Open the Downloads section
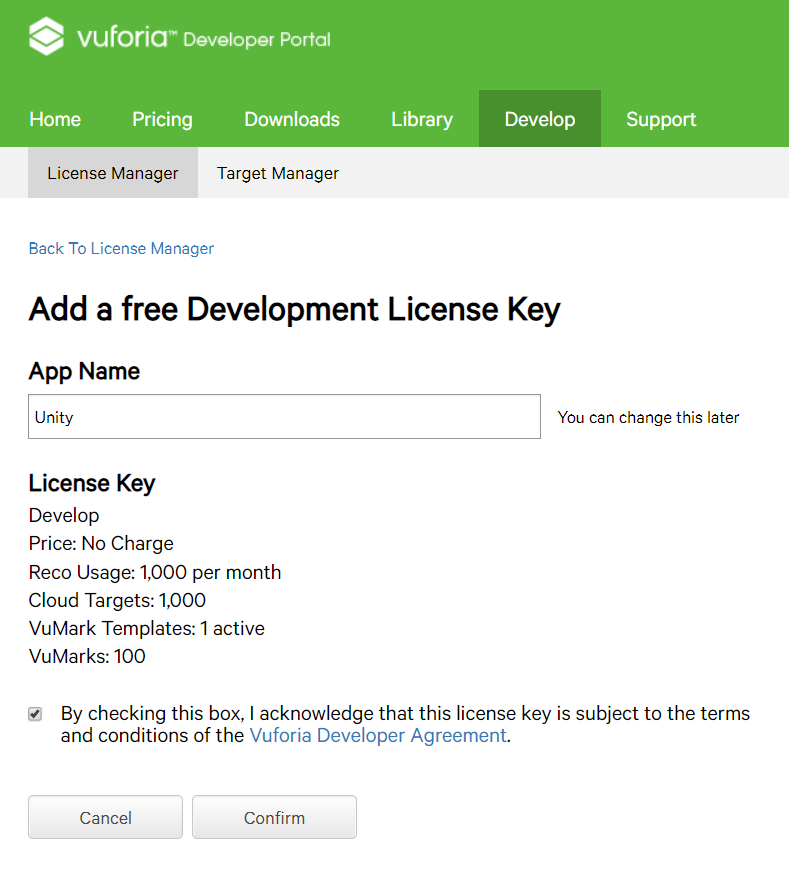 point(292,119)
